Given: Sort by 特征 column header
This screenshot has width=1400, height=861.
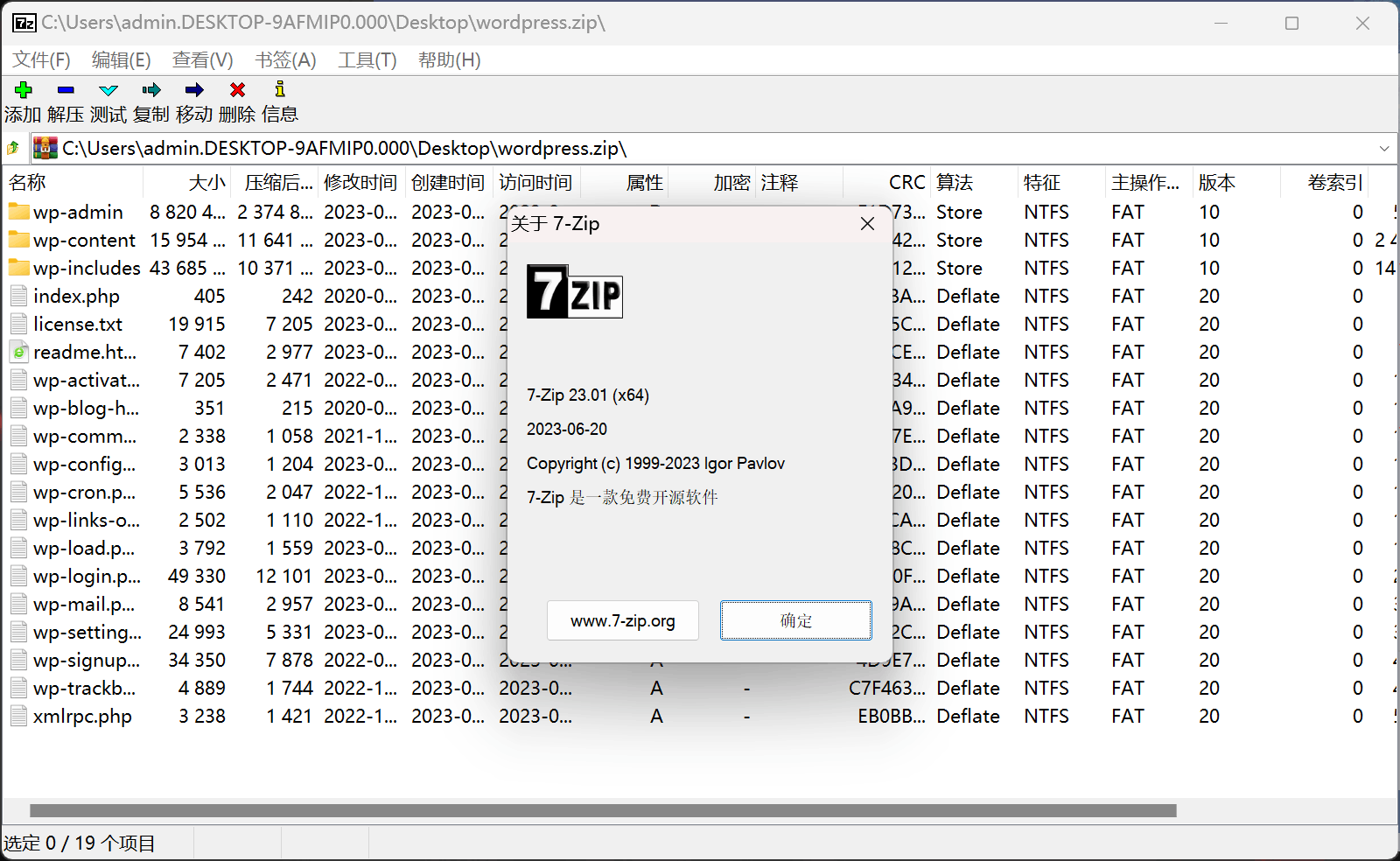Looking at the screenshot, I should 1062,182.
